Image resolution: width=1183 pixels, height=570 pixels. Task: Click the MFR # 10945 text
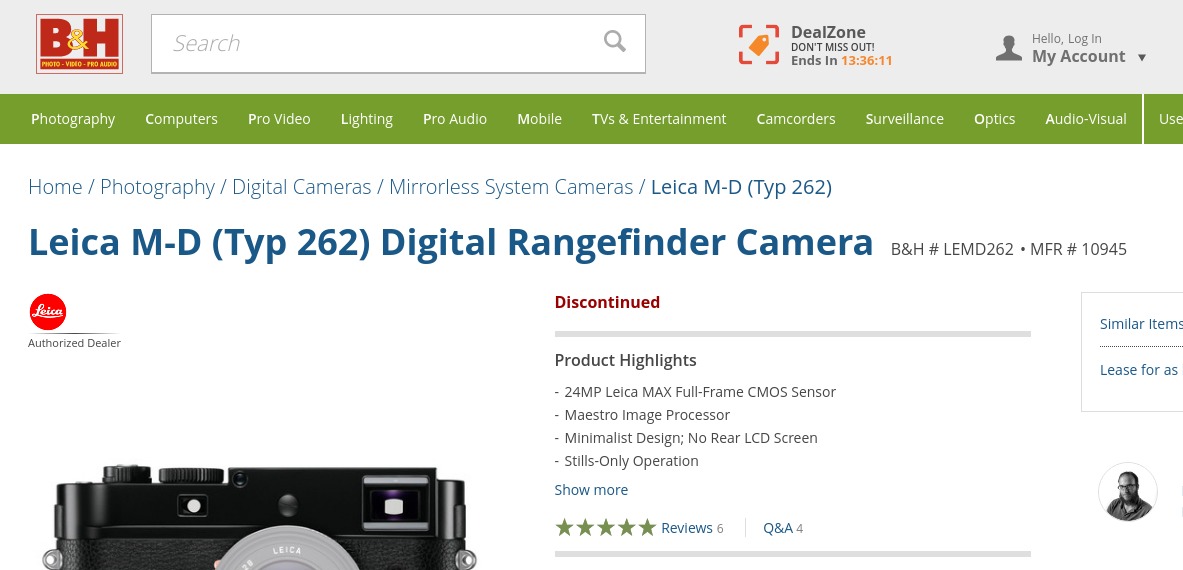1078,250
